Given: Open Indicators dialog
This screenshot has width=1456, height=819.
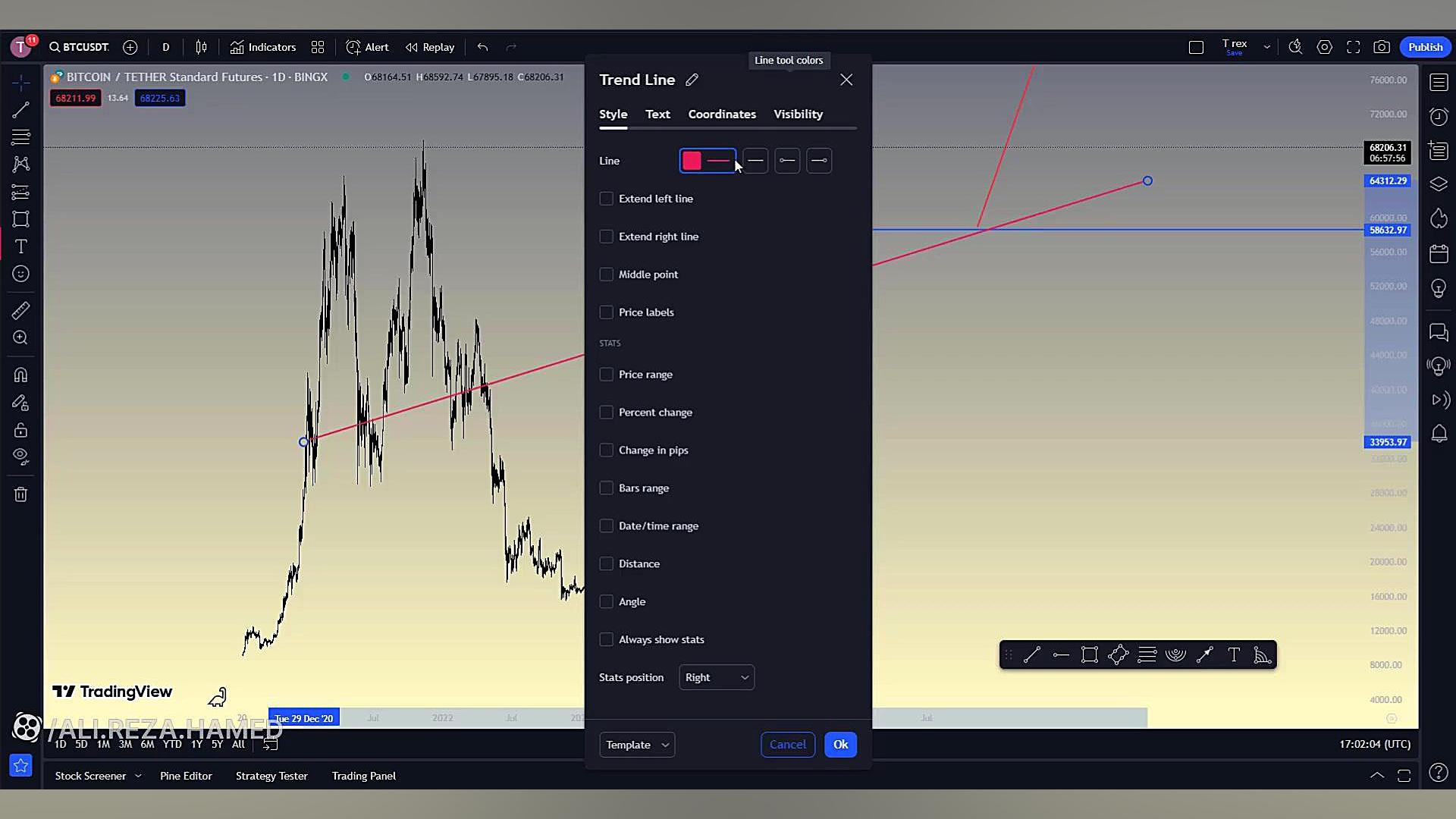Looking at the screenshot, I should click(x=263, y=47).
